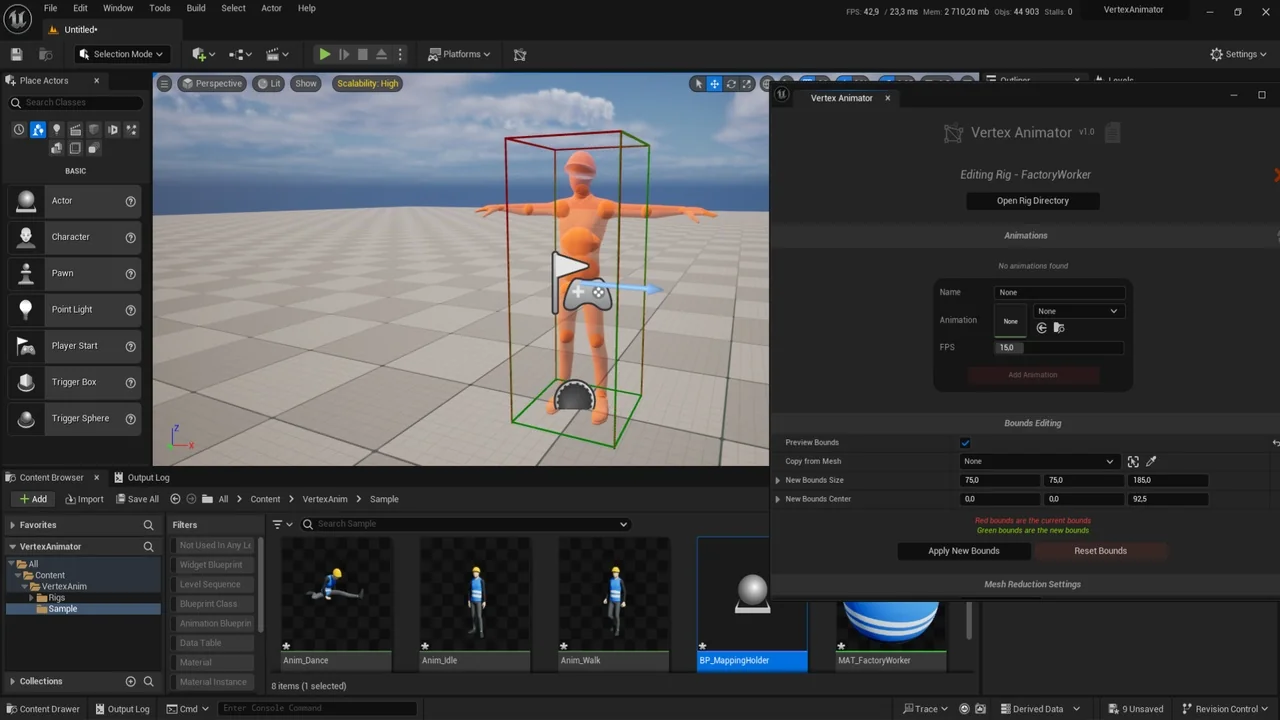This screenshot has height=720, width=1280.
Task: Toggle the Perspective view button
Action: [211, 83]
